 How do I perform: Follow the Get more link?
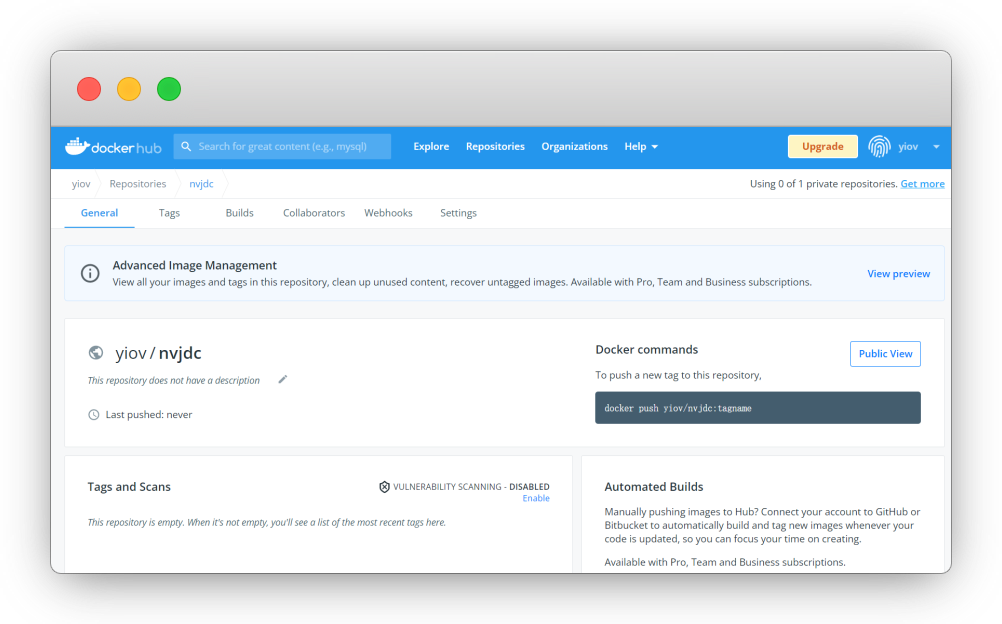[x=922, y=184]
